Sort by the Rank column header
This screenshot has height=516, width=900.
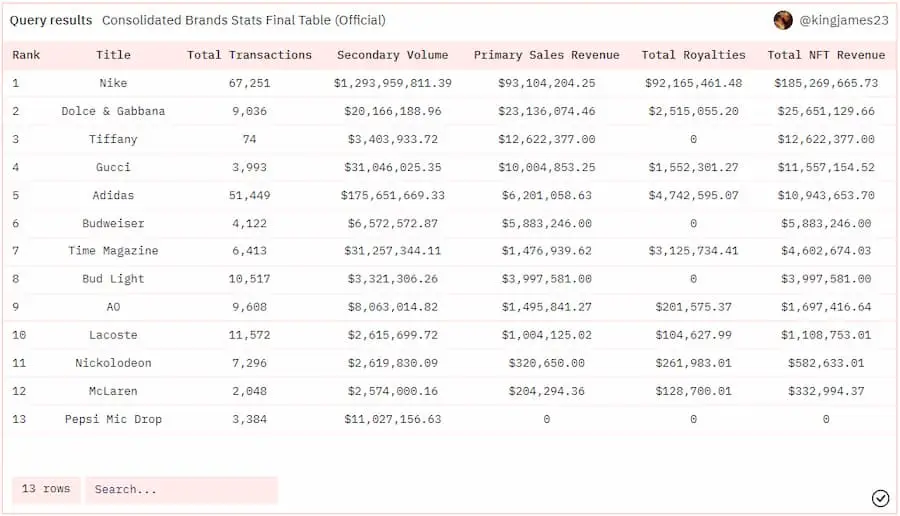pyautogui.click(x=27, y=55)
